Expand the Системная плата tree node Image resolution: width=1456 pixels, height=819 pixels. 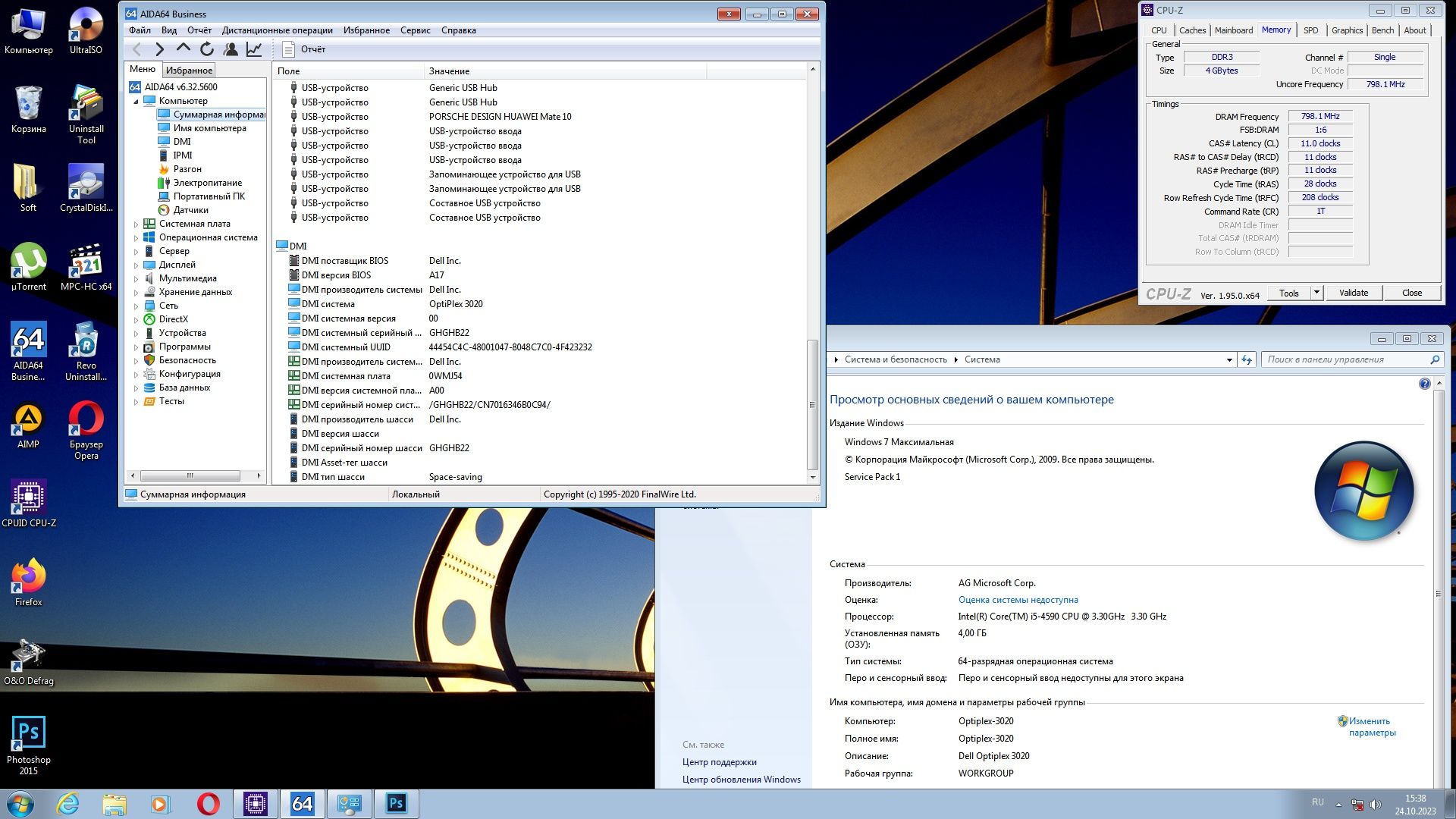coord(136,224)
